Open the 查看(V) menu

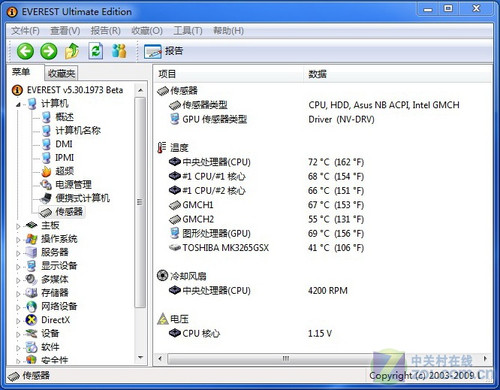pyautogui.click(x=65, y=31)
